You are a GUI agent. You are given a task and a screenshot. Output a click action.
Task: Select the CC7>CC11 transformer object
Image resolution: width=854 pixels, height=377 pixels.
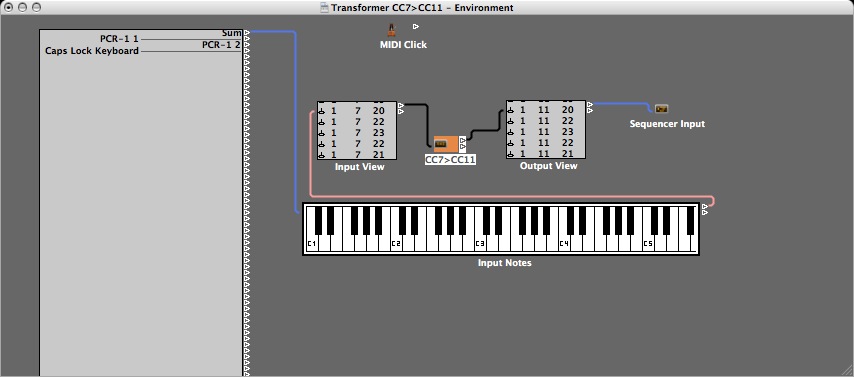coord(445,144)
